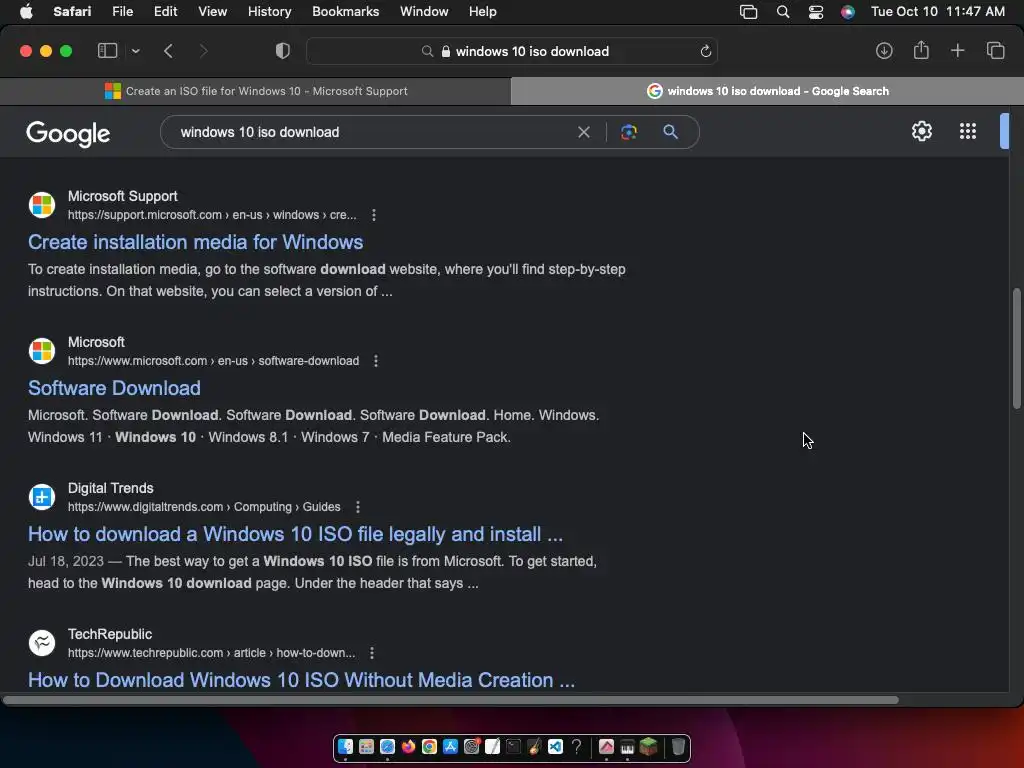Open options for Microsoft Software Download result
The height and width of the screenshot is (768, 1024).
pyautogui.click(x=376, y=361)
